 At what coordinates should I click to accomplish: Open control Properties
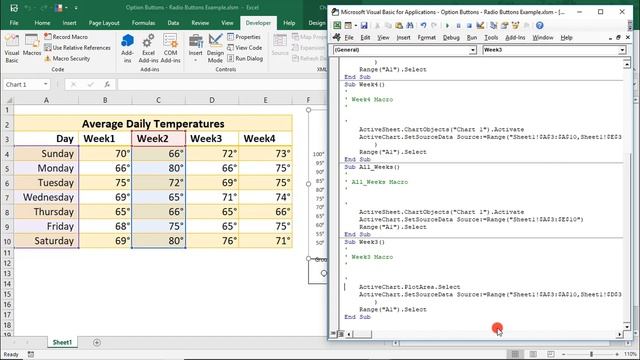click(244, 37)
